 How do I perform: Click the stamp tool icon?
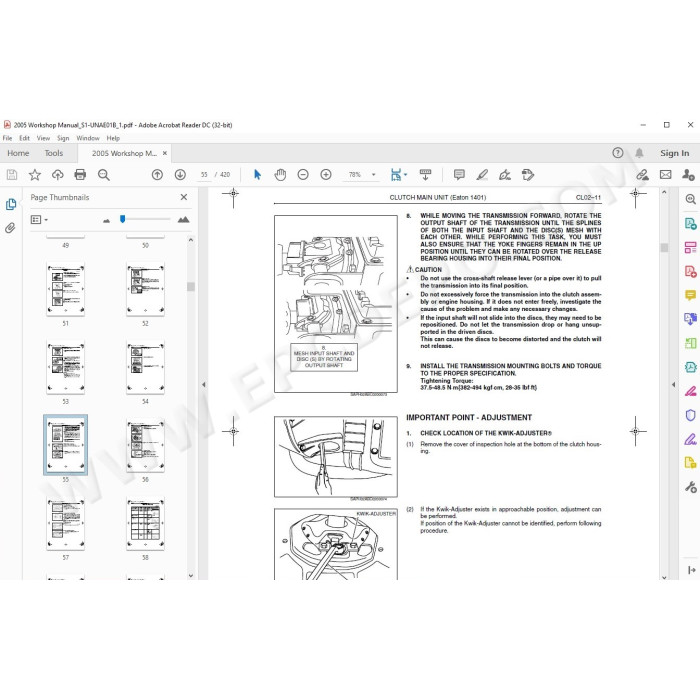tap(528, 175)
